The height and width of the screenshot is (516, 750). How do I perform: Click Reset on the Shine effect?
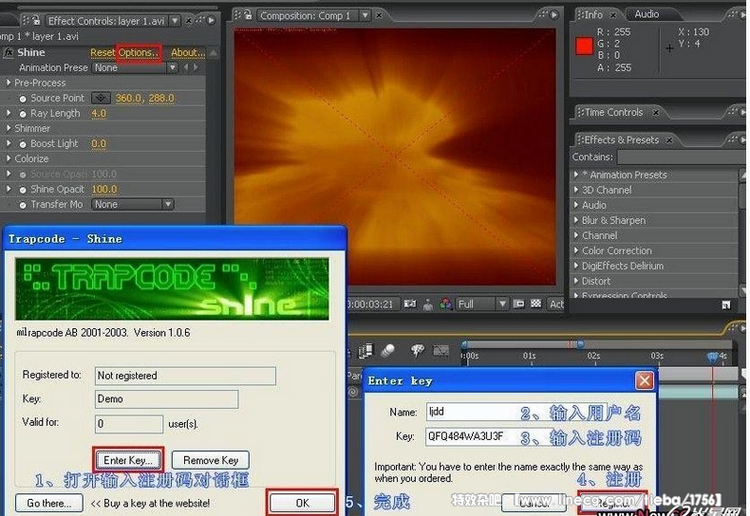click(x=102, y=53)
